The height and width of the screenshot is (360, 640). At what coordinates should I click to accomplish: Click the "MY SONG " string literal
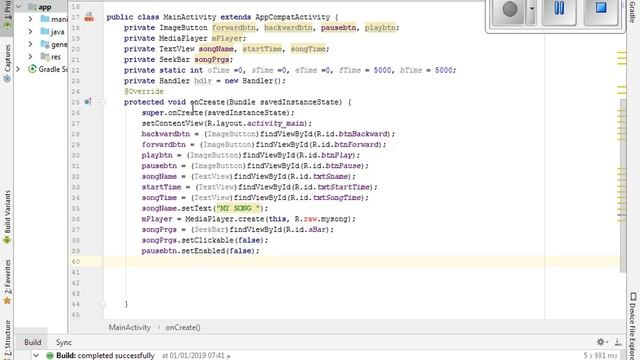coord(238,208)
